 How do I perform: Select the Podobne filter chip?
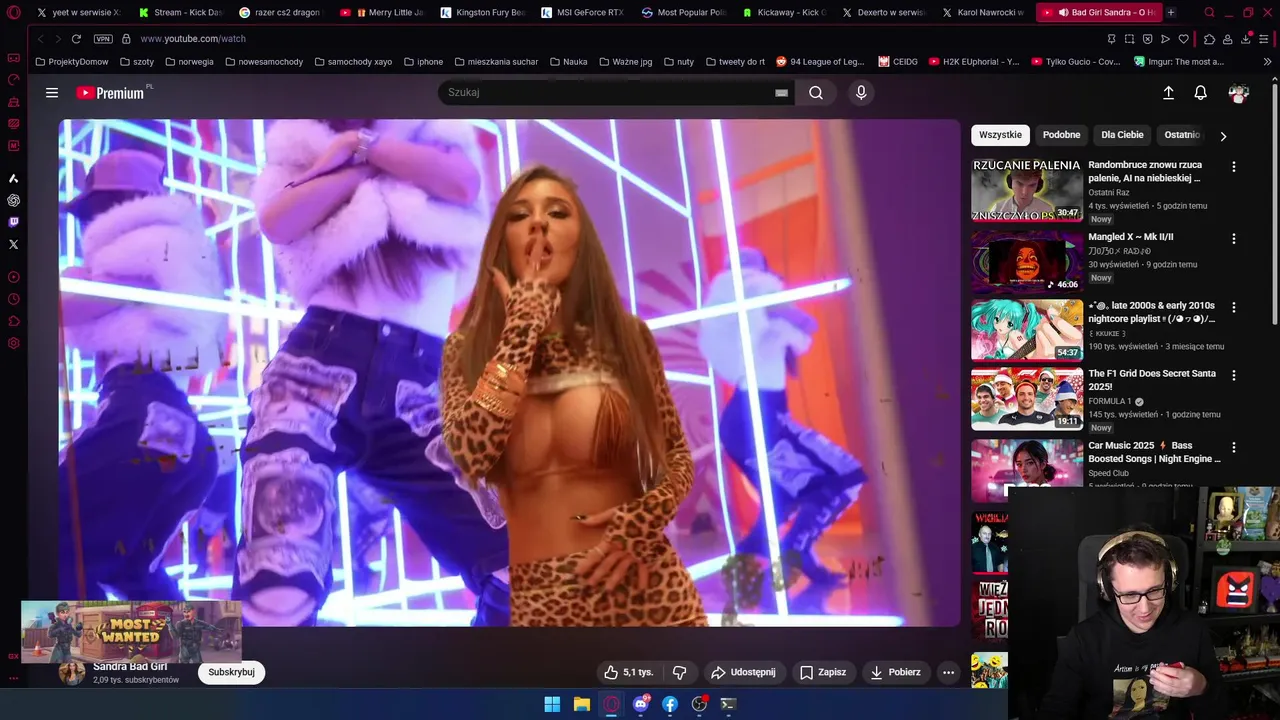(1061, 135)
